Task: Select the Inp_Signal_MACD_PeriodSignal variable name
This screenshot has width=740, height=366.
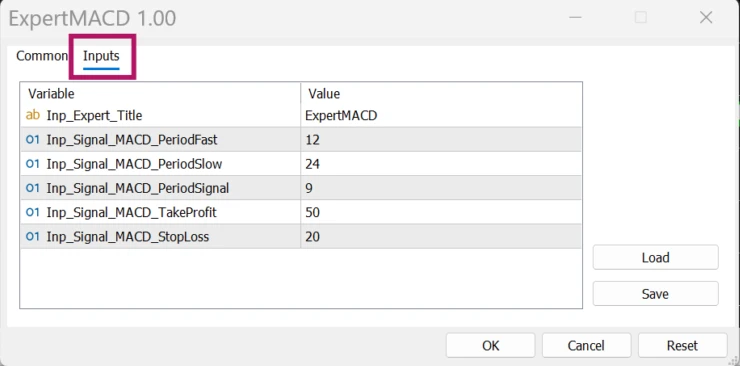Action: pos(138,188)
